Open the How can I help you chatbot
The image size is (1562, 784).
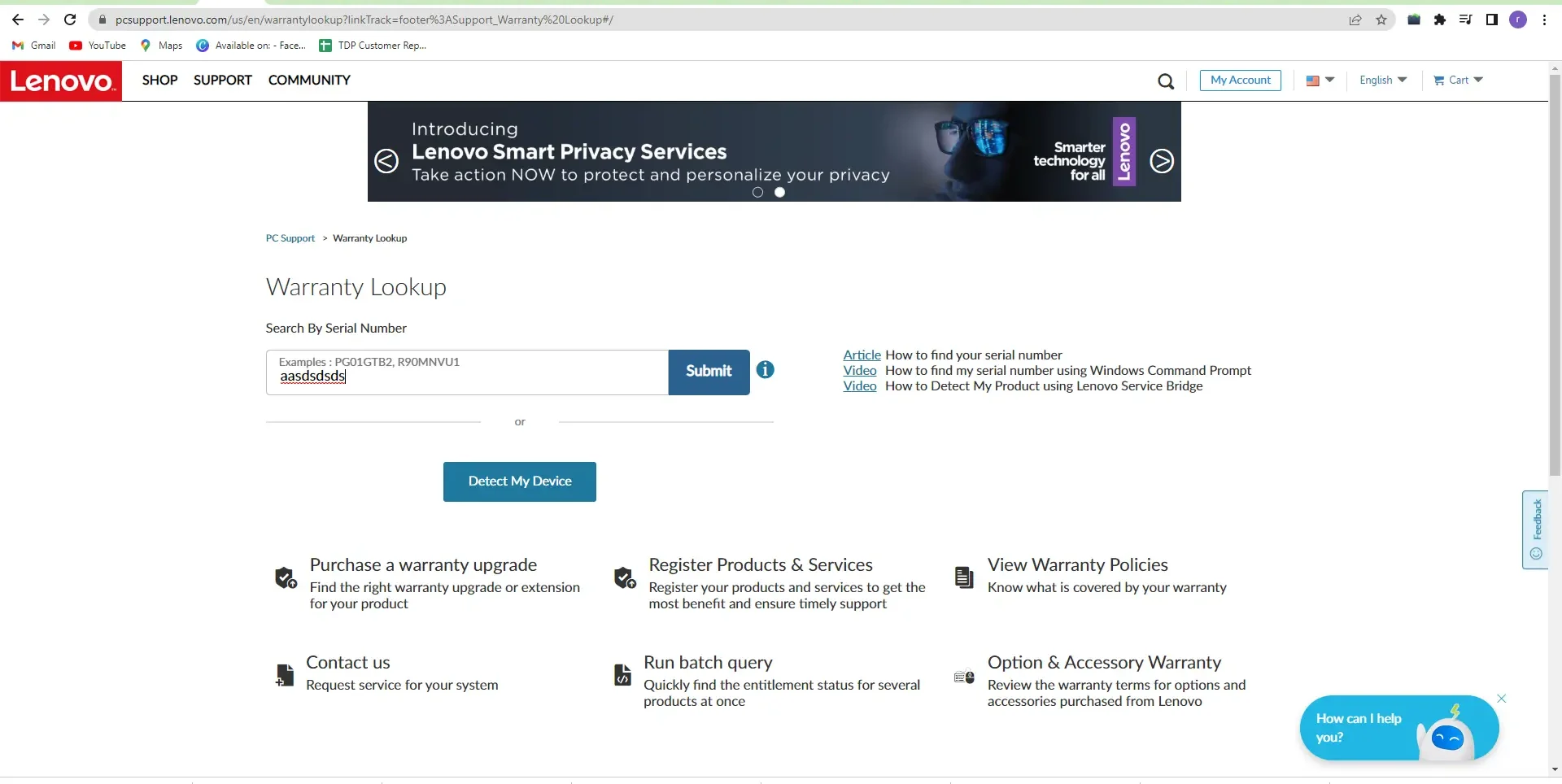[1399, 729]
